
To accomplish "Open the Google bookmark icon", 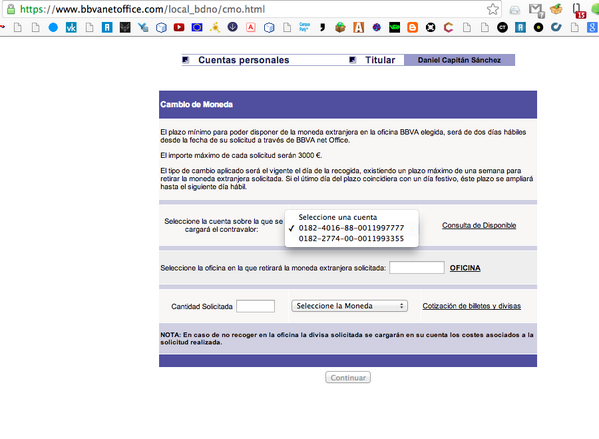I will [593, 27].
